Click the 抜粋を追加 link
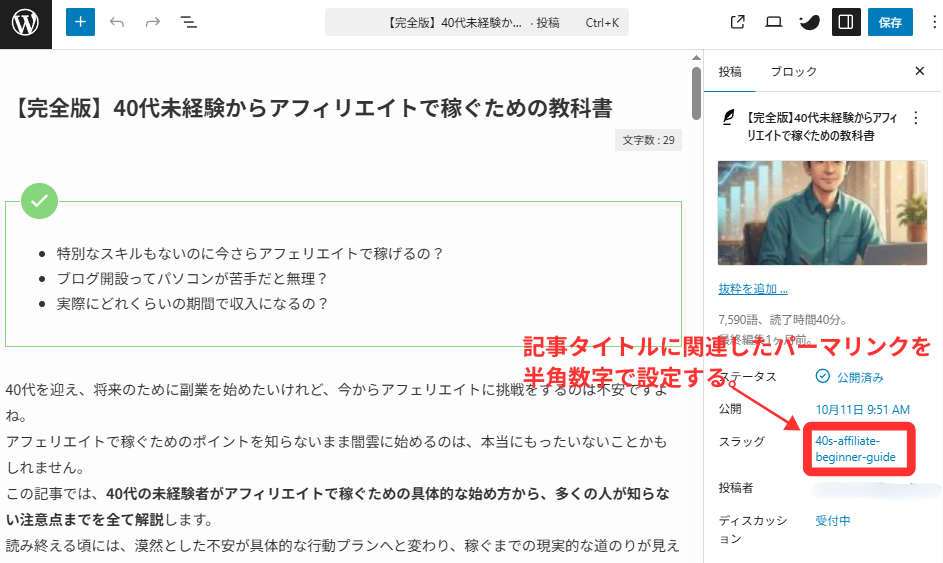 (752, 289)
